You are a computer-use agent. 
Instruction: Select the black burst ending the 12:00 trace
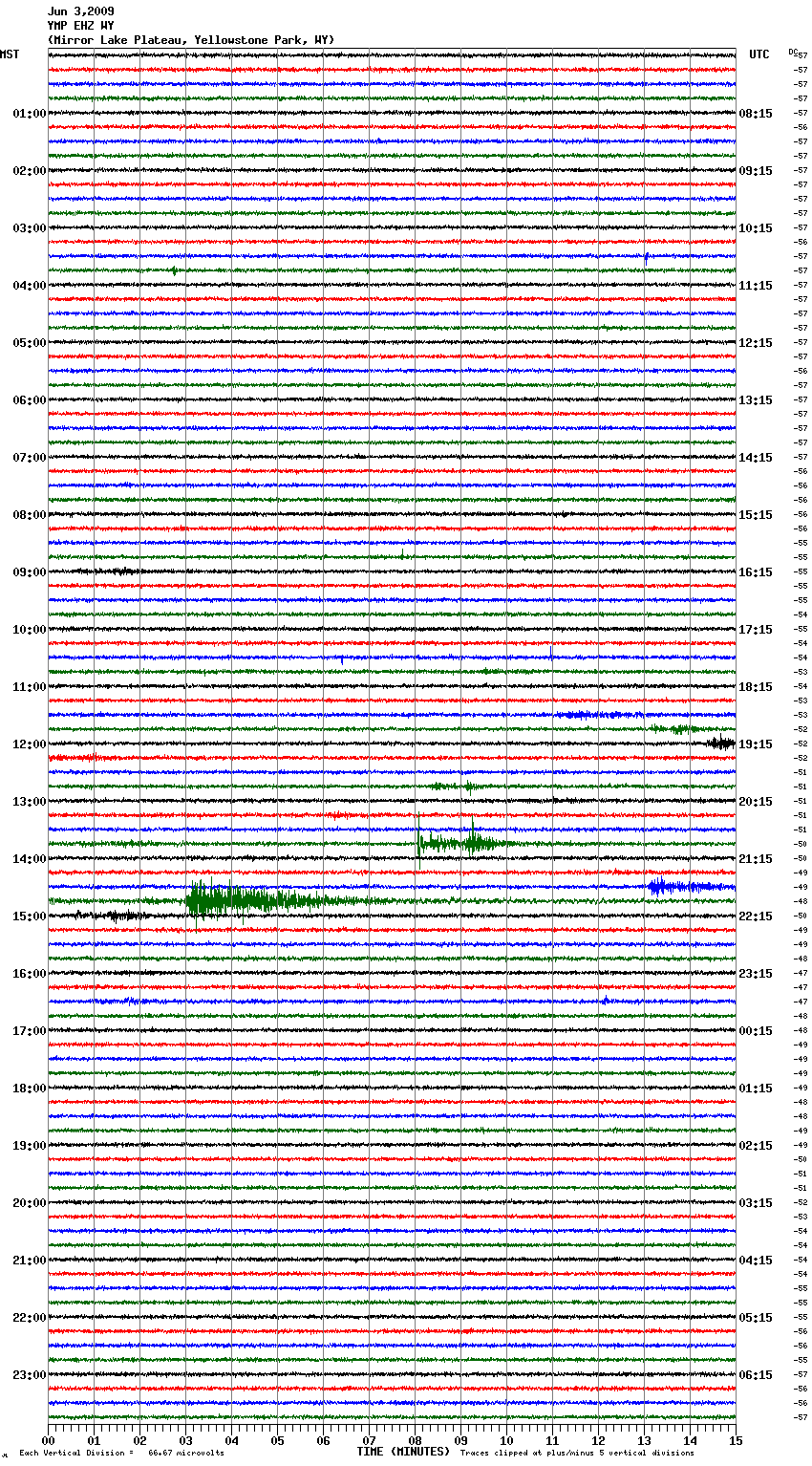tap(721, 743)
